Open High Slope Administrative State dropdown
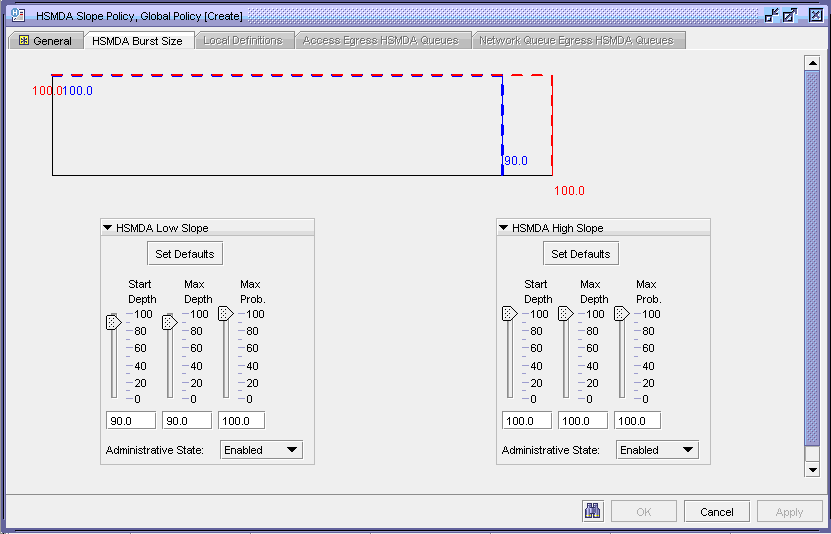 (x=657, y=450)
